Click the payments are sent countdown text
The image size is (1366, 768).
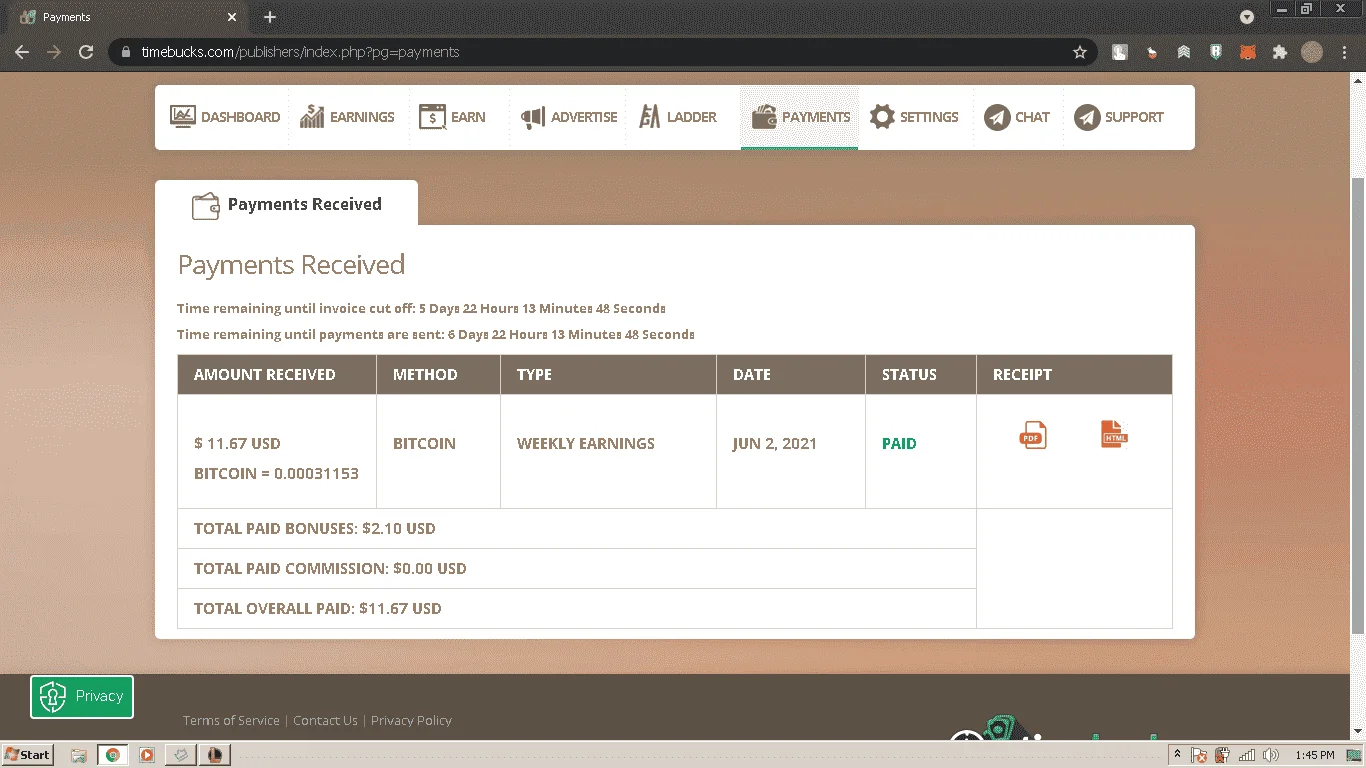click(435, 334)
